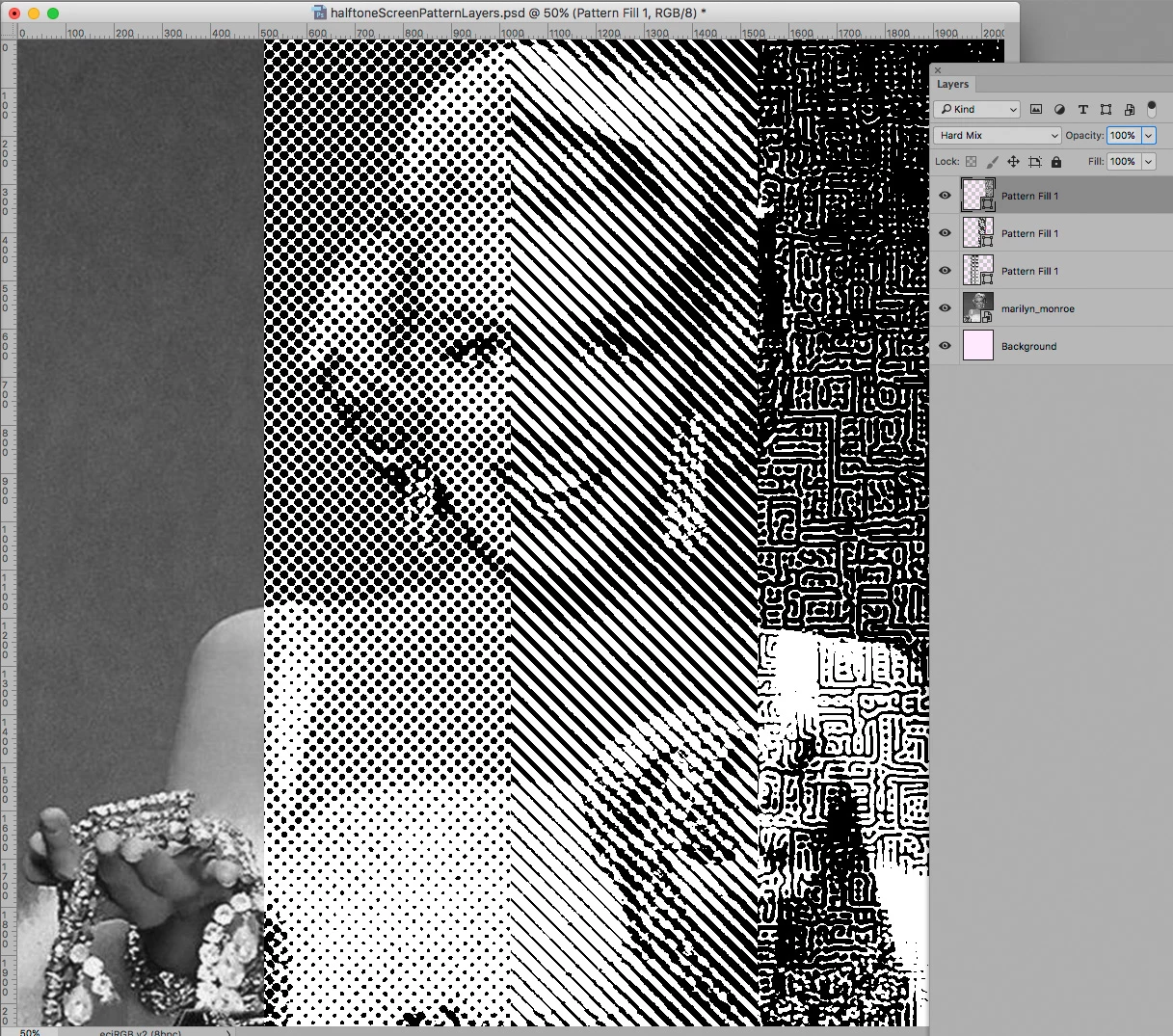Viewport: 1173px width, 1036px height.
Task: Lock image pixels with brush icon
Action: (x=992, y=162)
